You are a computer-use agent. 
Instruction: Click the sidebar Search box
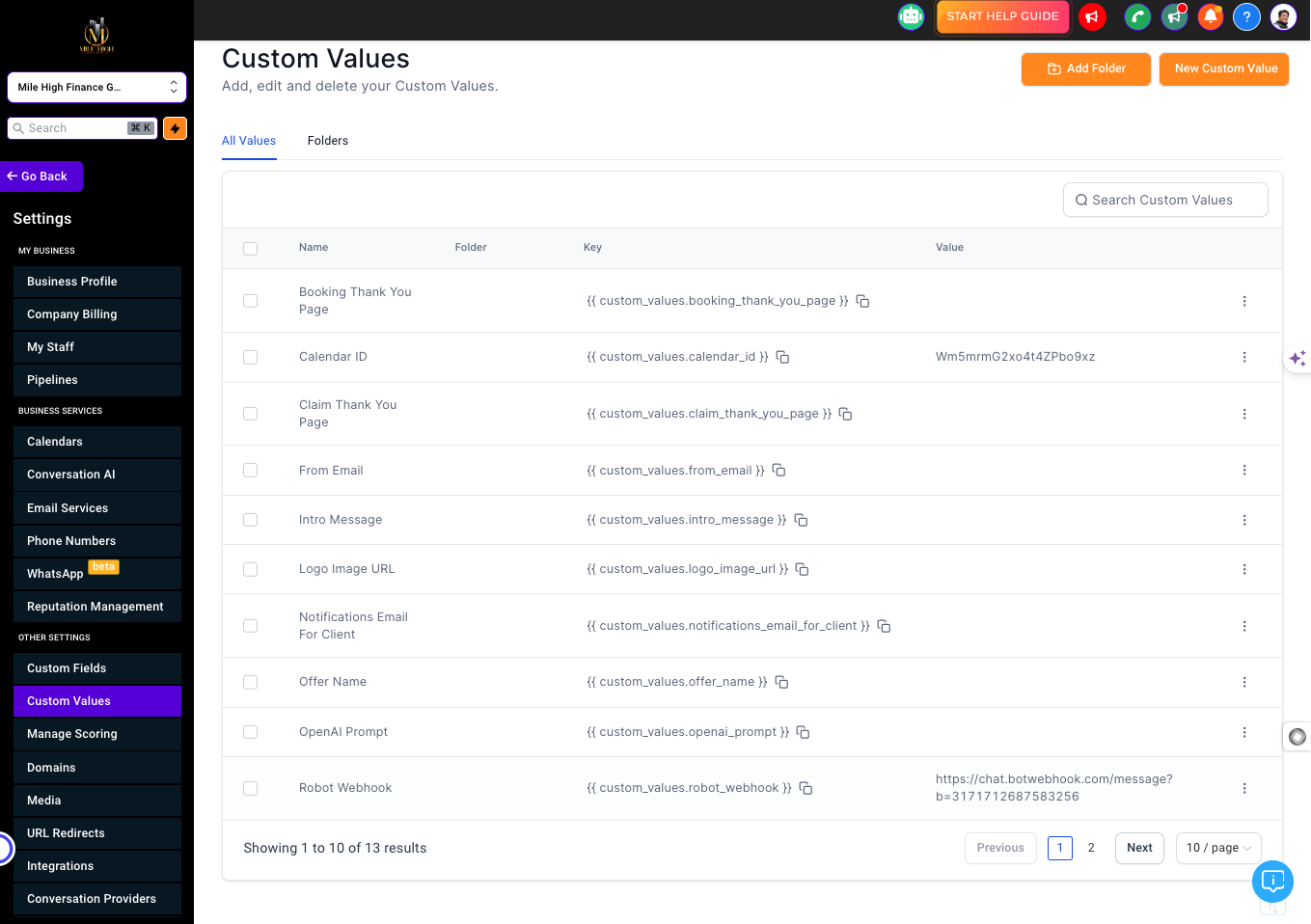pyautogui.click(x=82, y=128)
